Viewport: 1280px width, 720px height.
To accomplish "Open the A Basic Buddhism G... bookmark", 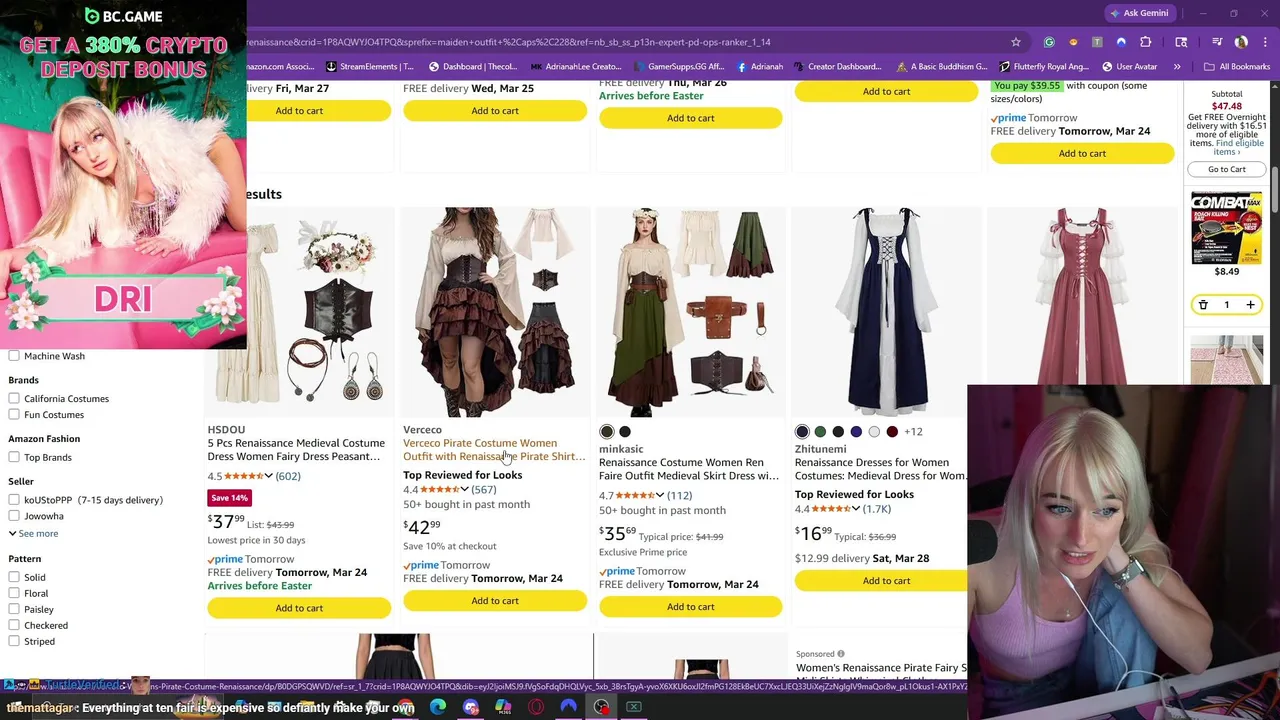I will point(942,67).
